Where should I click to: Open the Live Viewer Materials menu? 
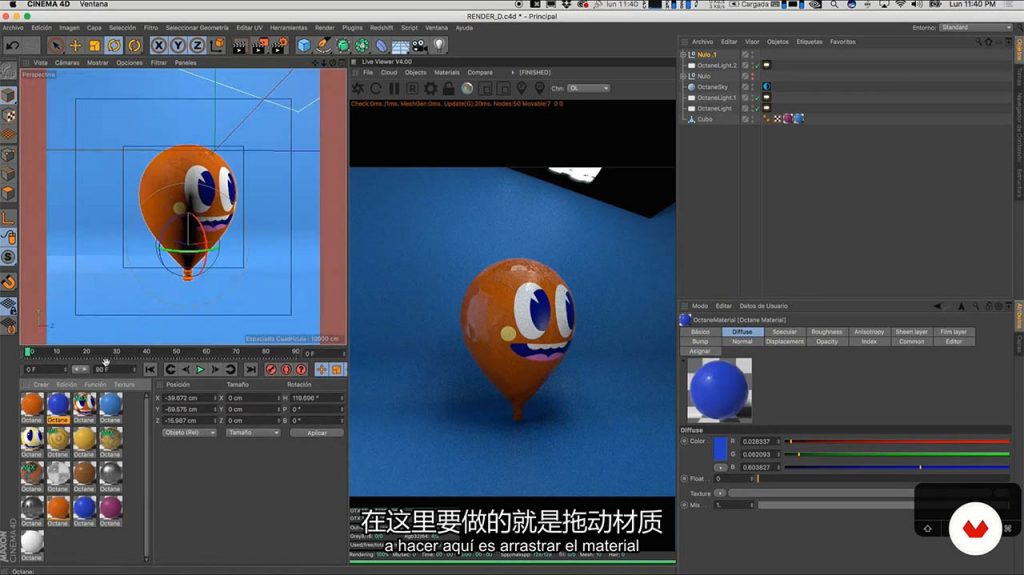tap(447, 73)
